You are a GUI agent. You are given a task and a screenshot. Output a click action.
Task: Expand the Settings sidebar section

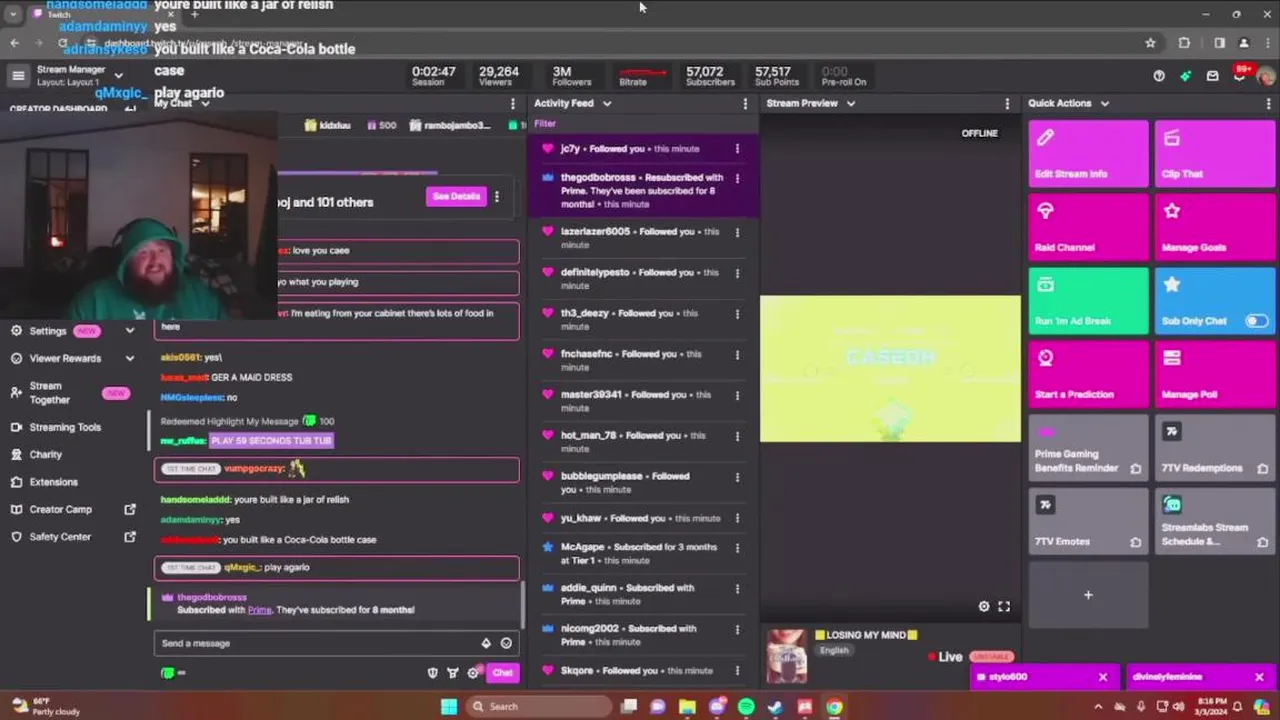point(129,331)
